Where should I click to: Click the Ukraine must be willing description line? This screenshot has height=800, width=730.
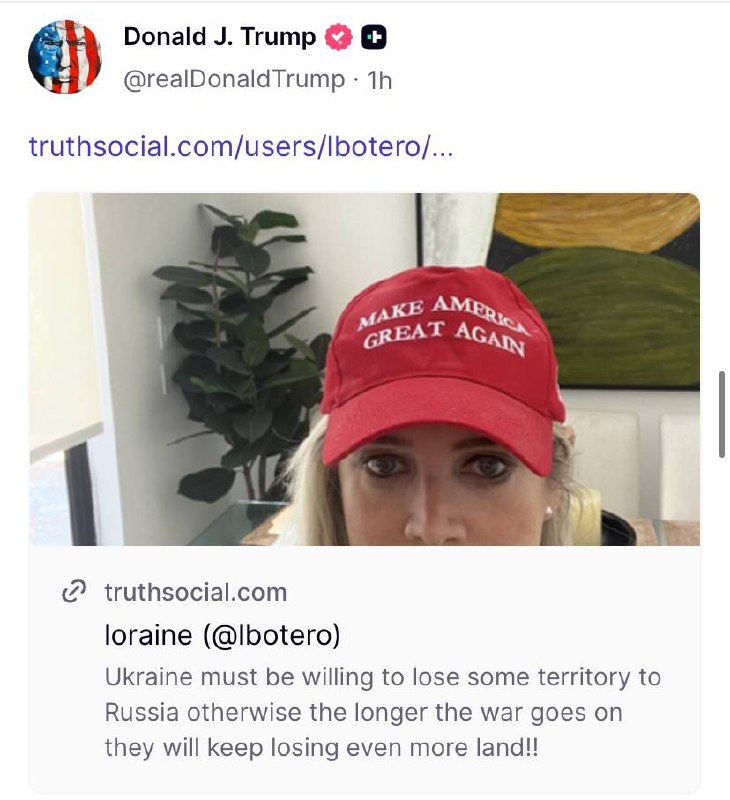pos(383,678)
